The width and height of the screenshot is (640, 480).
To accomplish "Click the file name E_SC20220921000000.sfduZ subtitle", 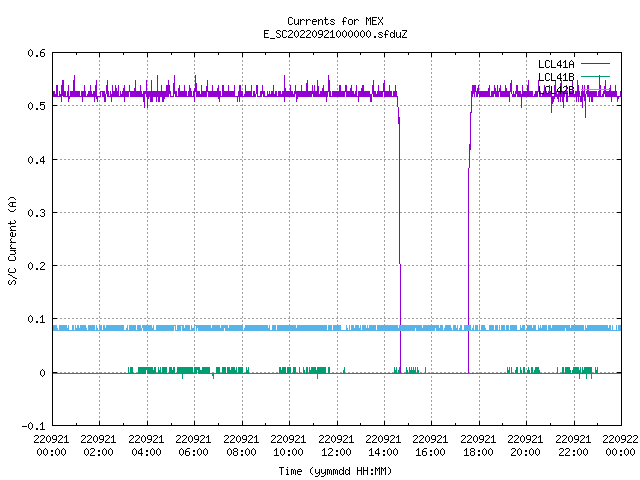I will point(335,34).
